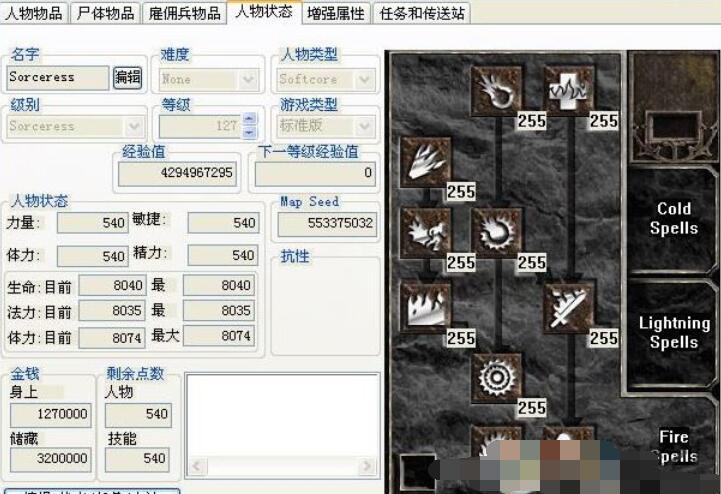Click Warmth's 255 skill level
This screenshot has height=494, width=721.
tap(604, 121)
